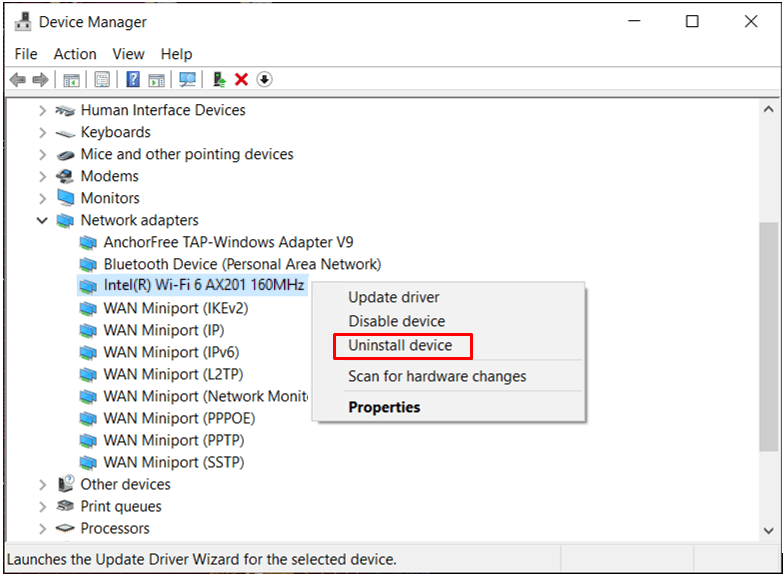This screenshot has width=783, height=576.
Task: Expand the Modems node
Action: click(x=42, y=176)
